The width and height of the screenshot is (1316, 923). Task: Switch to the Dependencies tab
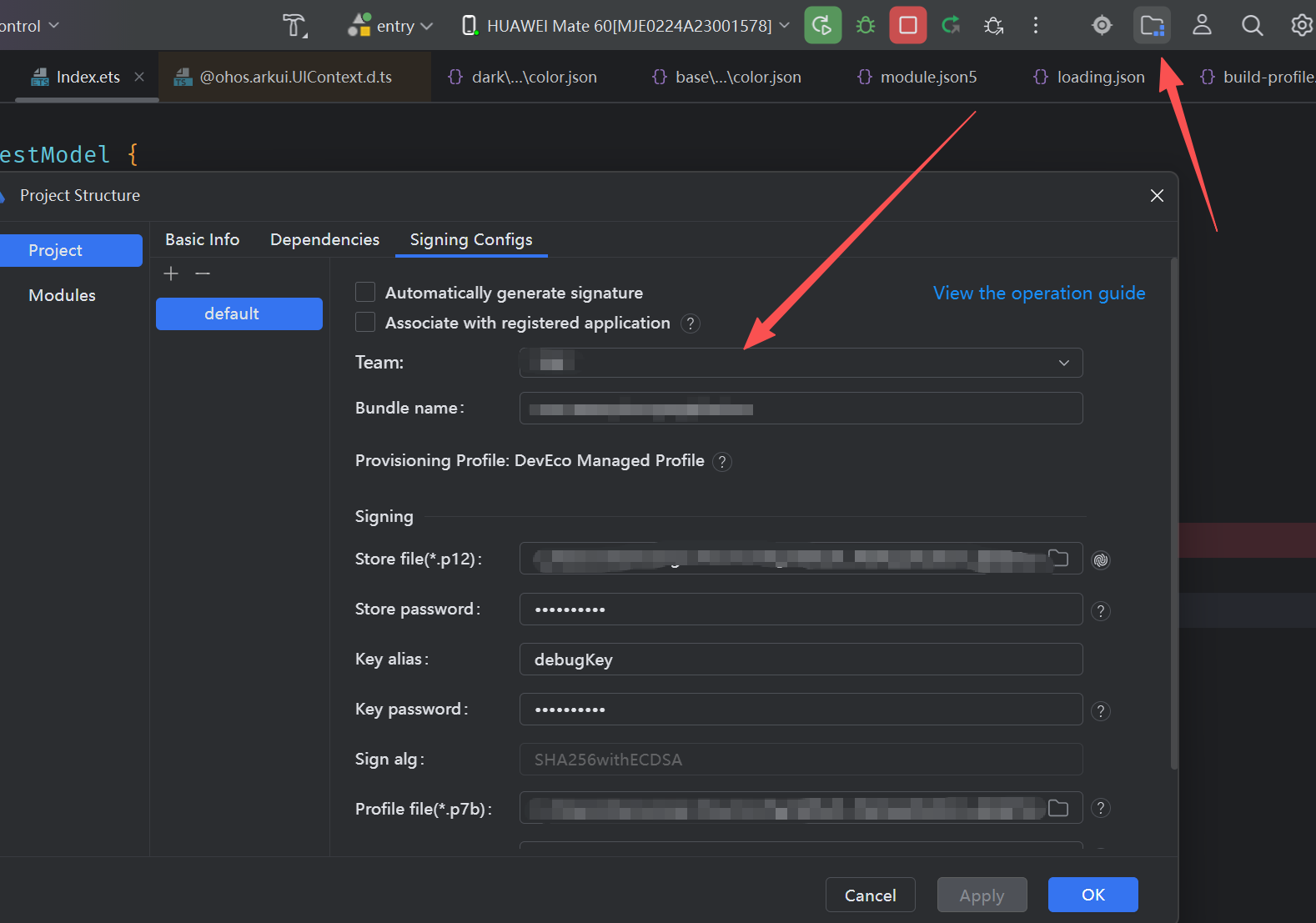pyautogui.click(x=324, y=239)
